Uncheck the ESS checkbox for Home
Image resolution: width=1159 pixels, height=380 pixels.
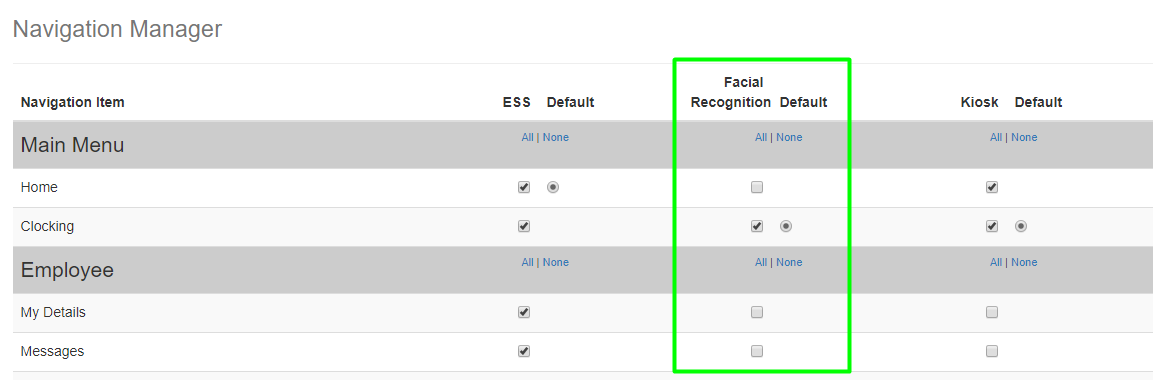click(524, 187)
